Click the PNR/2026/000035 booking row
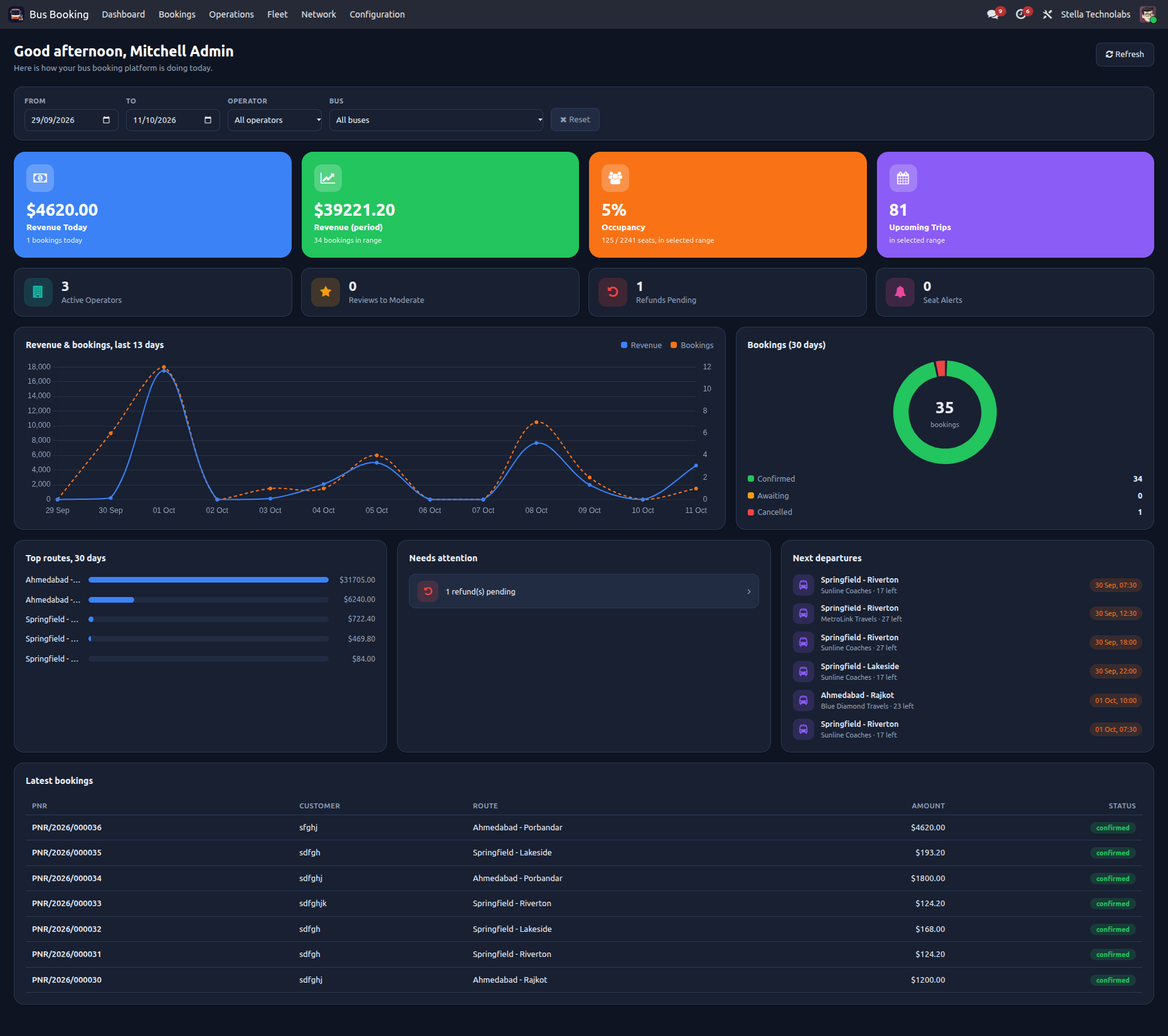Image resolution: width=1168 pixels, height=1036 pixels. 584,853
